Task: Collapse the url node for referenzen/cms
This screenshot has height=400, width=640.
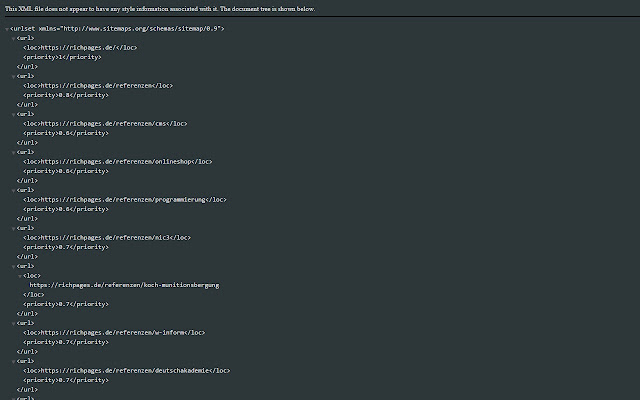Action: pos(13,115)
